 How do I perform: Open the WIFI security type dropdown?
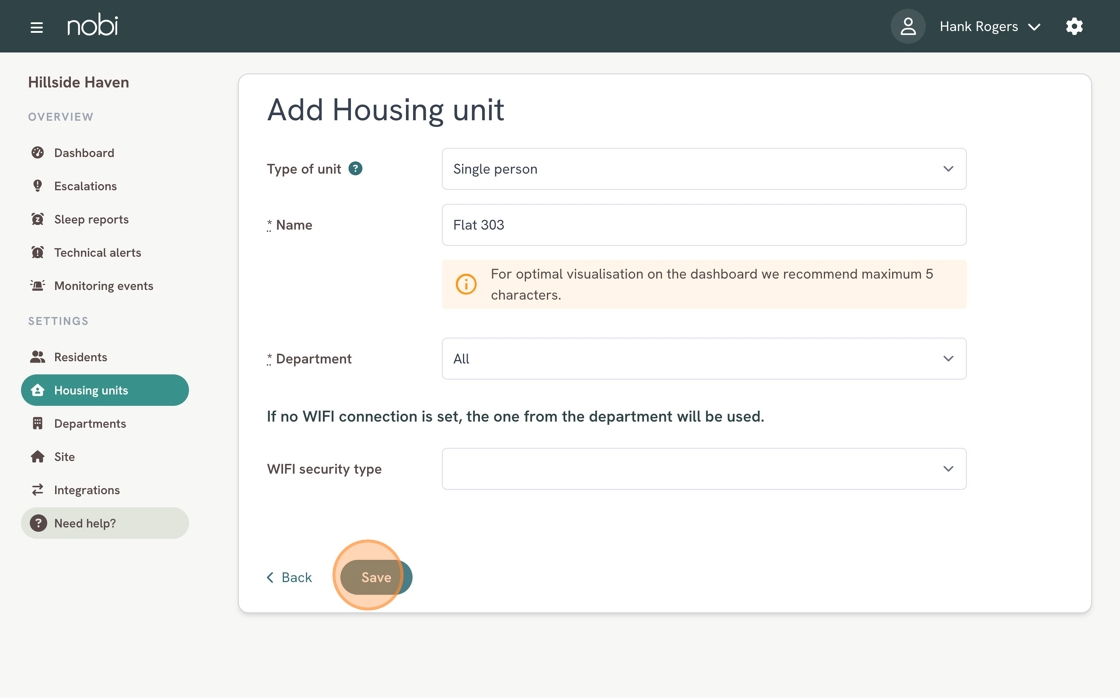pyautogui.click(x=703, y=468)
